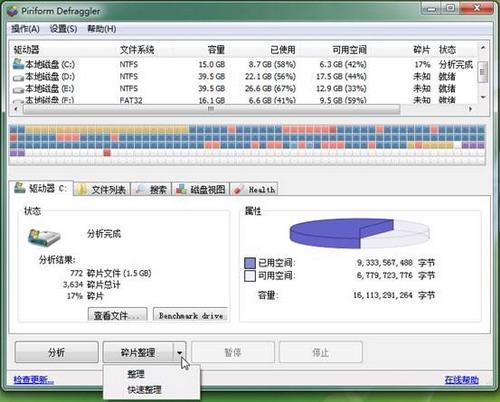Open the 操作(A) menu
Image resolution: width=500 pixels, height=402 pixels.
(25, 29)
